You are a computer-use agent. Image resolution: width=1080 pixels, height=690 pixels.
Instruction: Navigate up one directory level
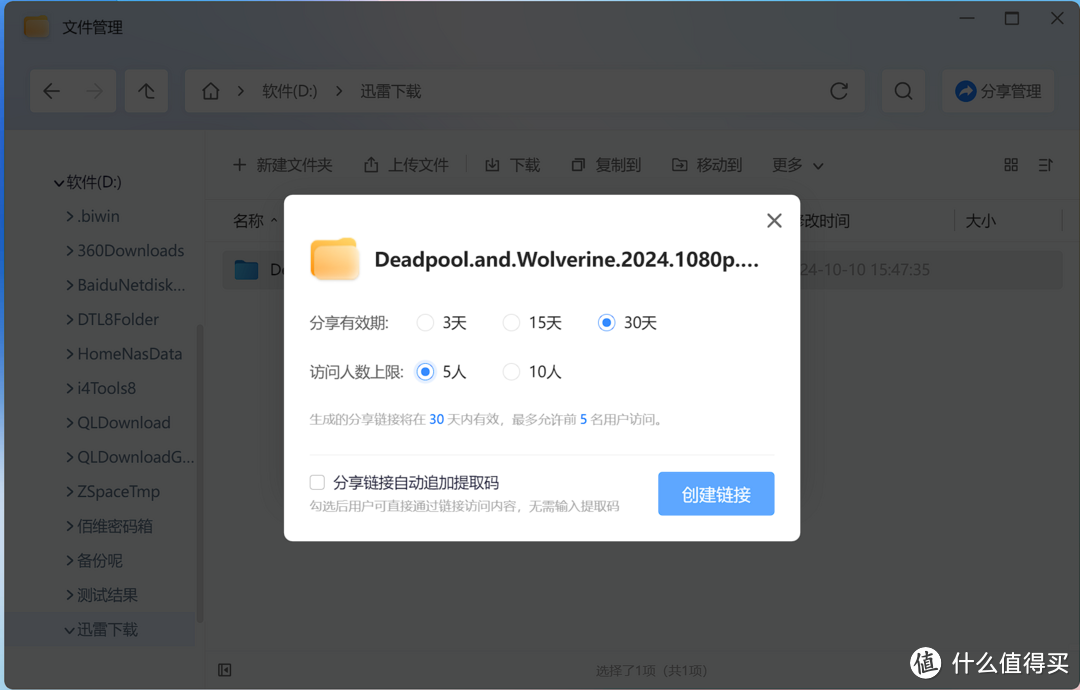click(x=146, y=90)
